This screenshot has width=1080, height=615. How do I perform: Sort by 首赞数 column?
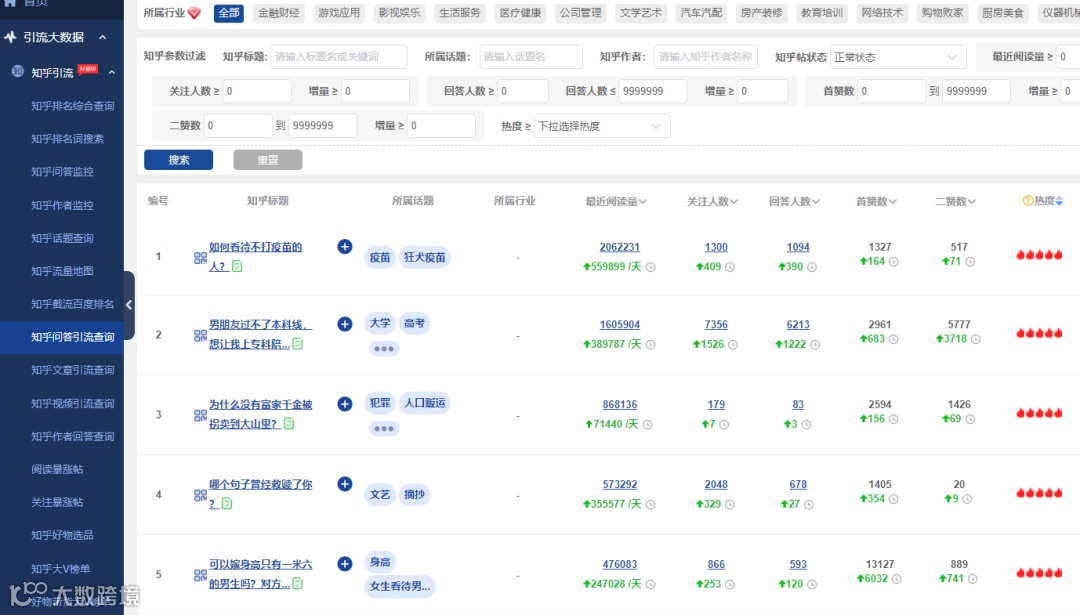pyautogui.click(x=876, y=201)
